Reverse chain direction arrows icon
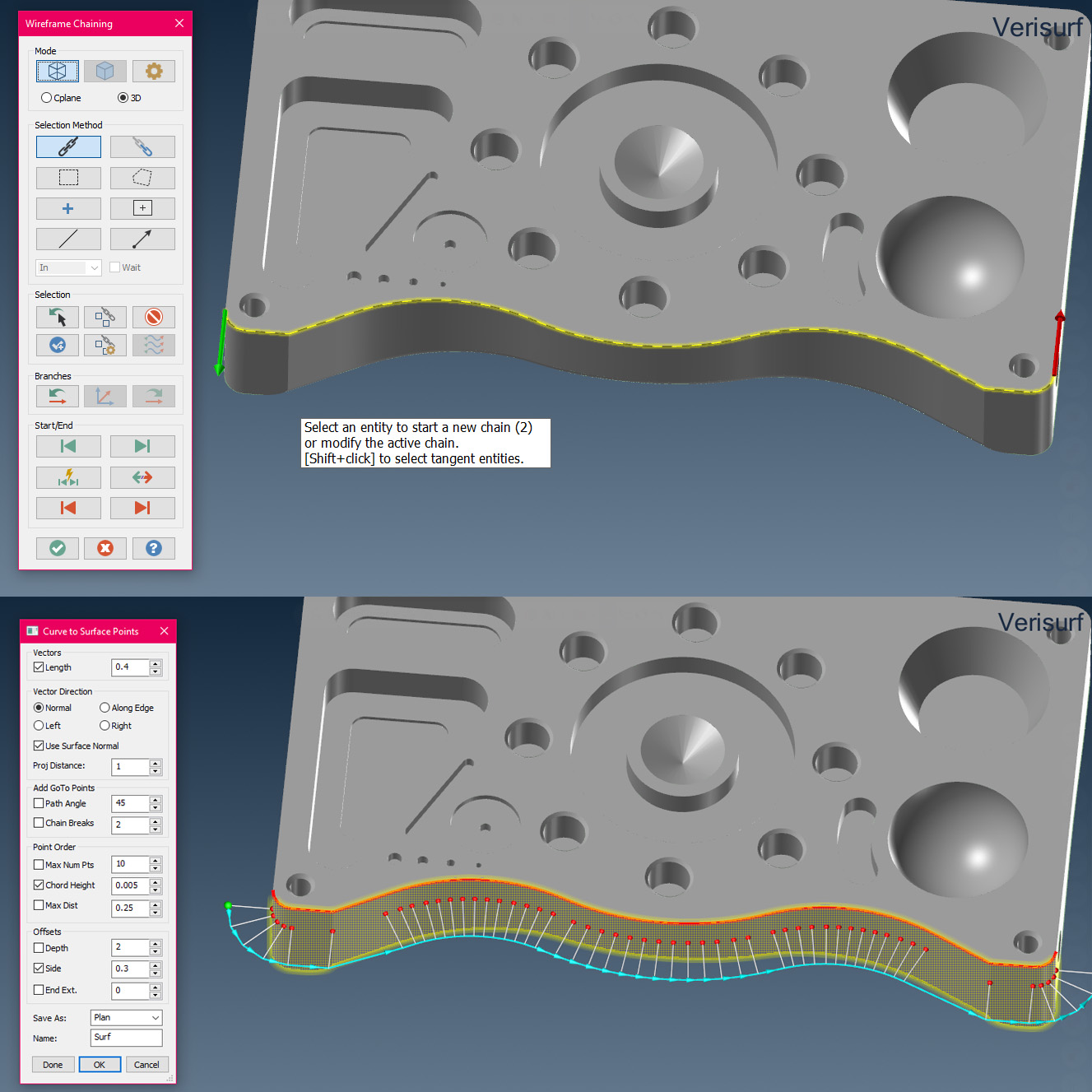The image size is (1092, 1092). pos(142,477)
